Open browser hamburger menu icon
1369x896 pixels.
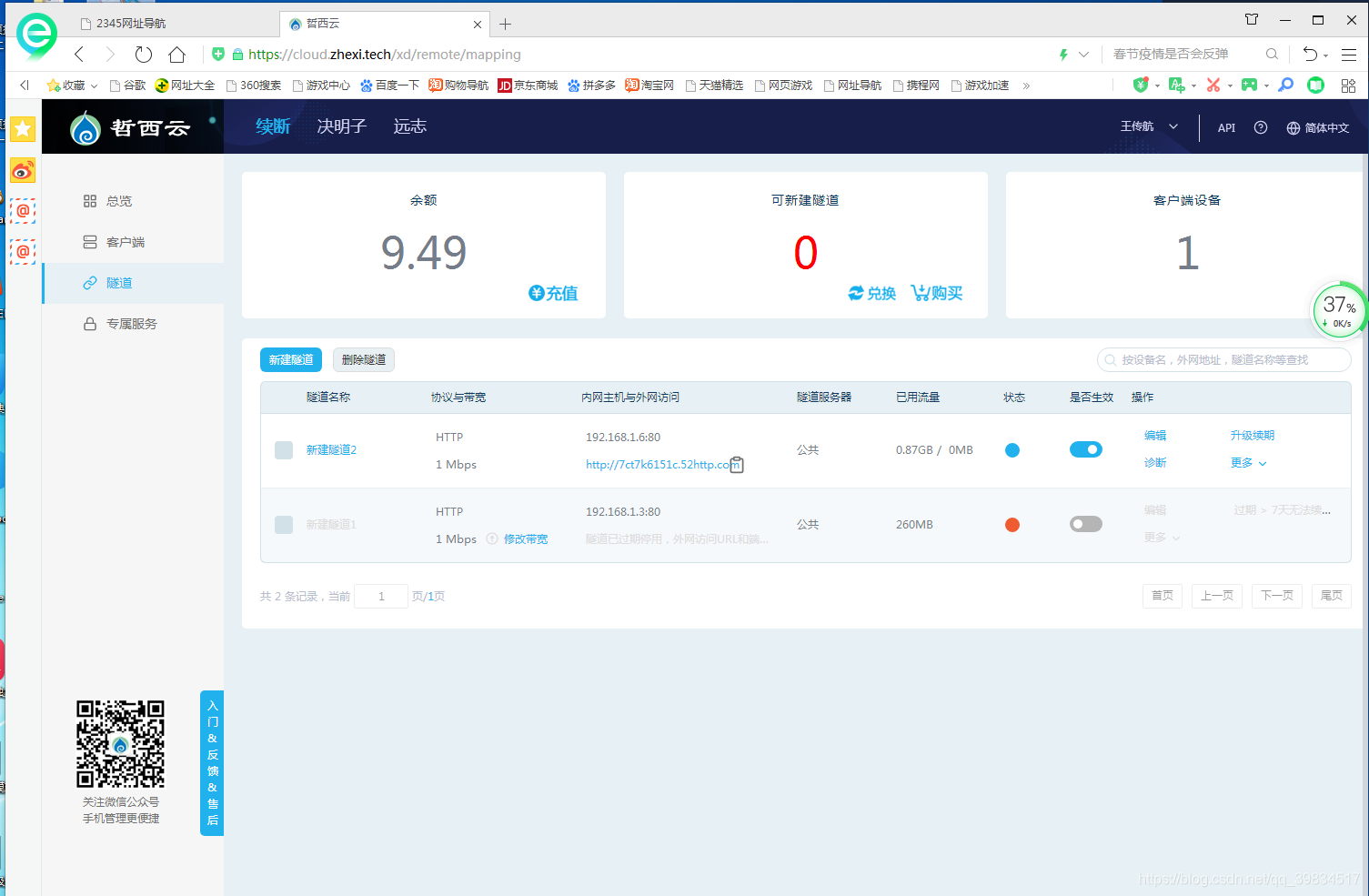pos(1349,55)
